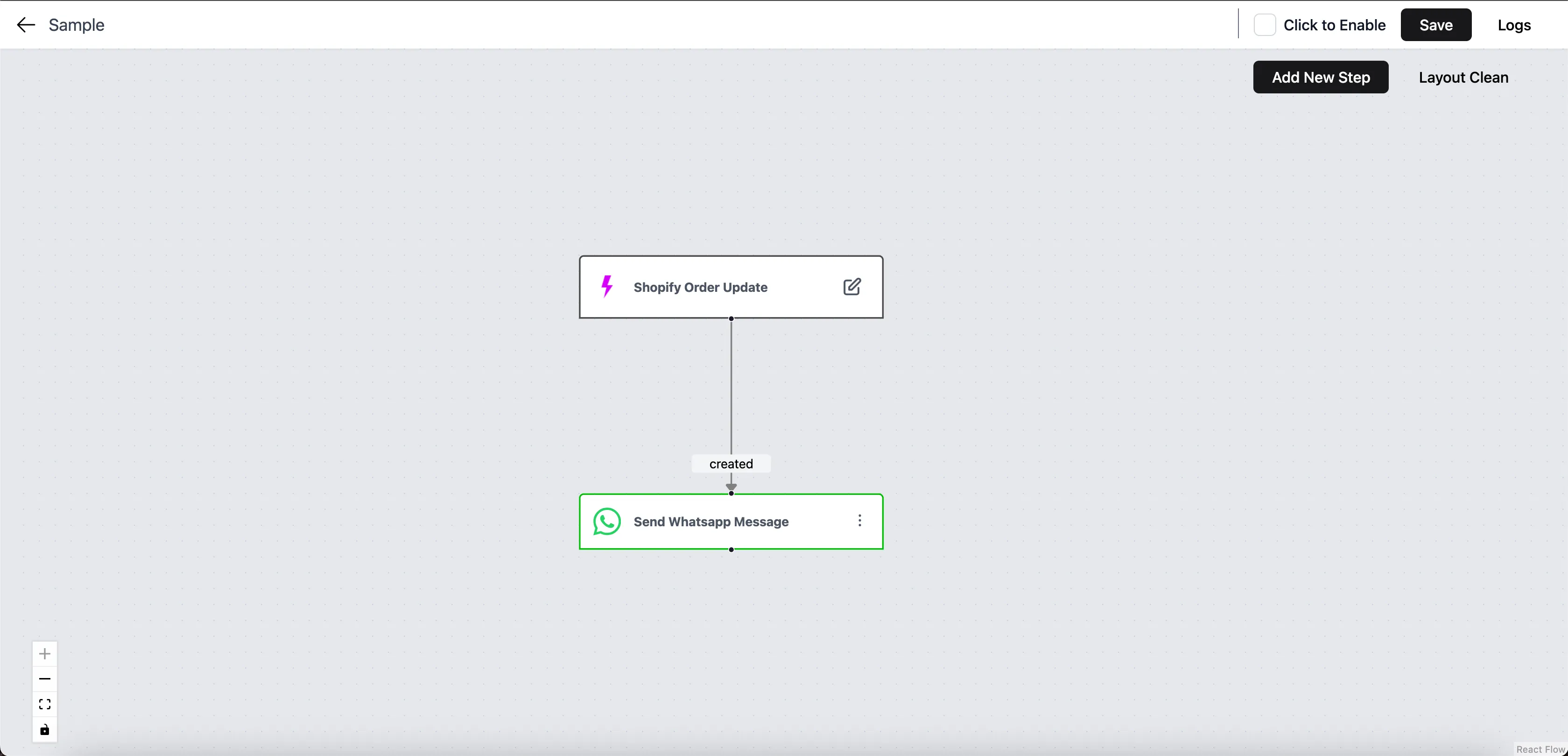The image size is (1568, 756).
Task: Click the WhatsApp logo icon
Action: [x=607, y=522]
